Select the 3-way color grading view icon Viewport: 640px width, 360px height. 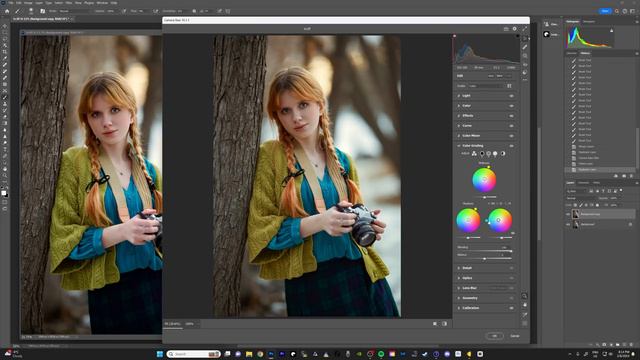click(474, 153)
